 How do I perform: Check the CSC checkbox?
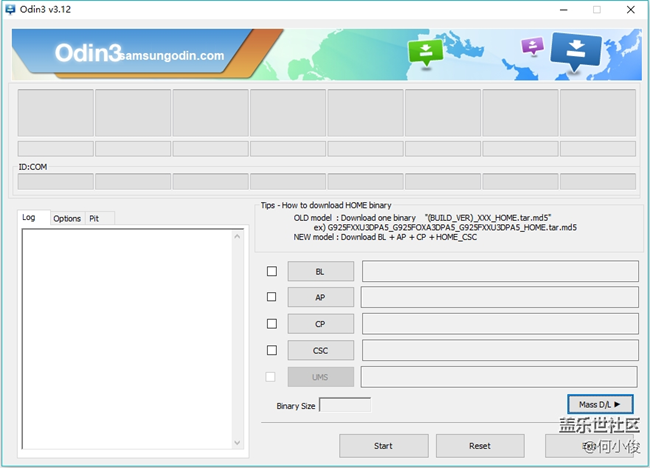[272, 350]
